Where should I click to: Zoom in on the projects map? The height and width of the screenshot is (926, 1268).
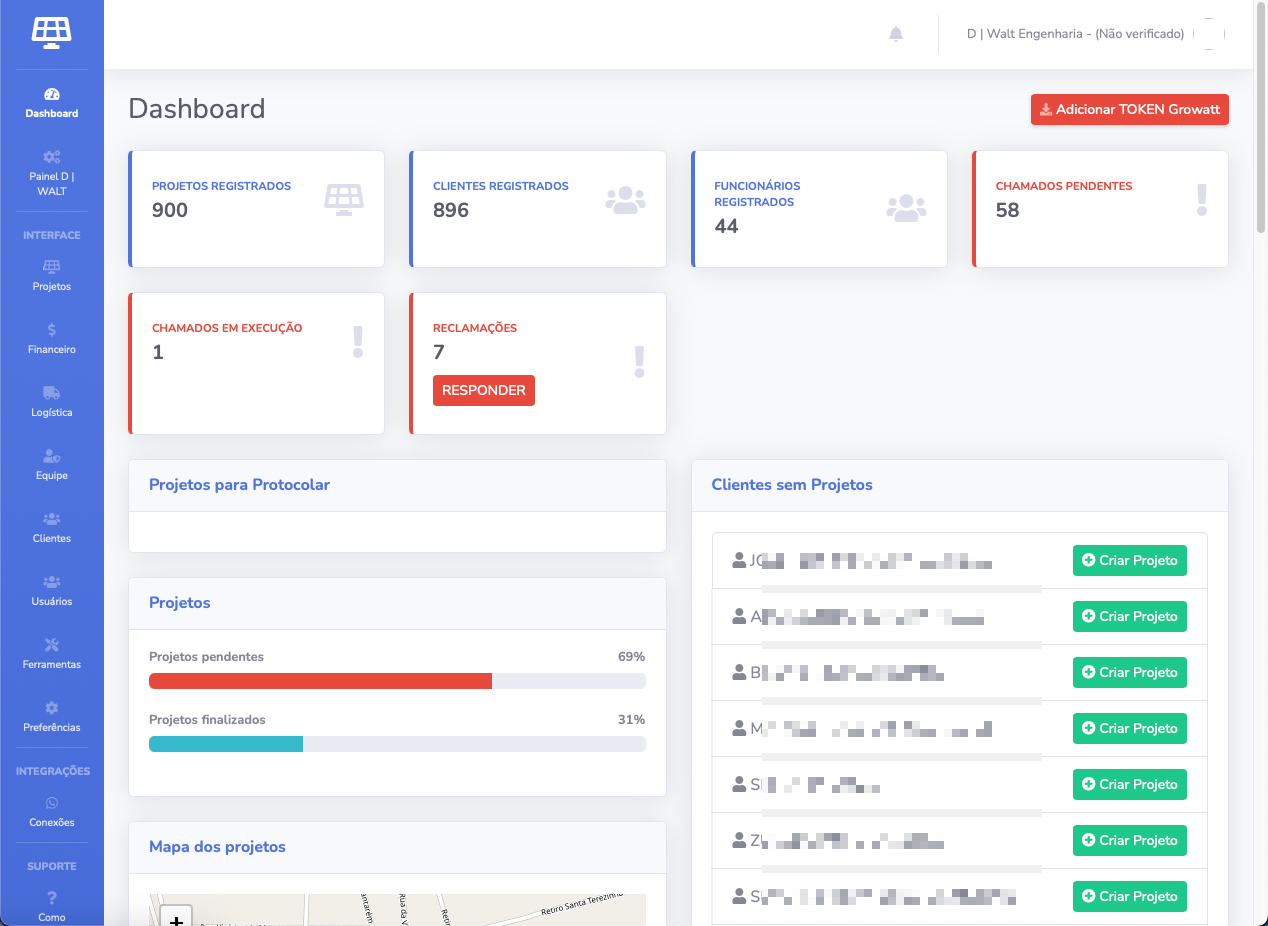point(176,918)
